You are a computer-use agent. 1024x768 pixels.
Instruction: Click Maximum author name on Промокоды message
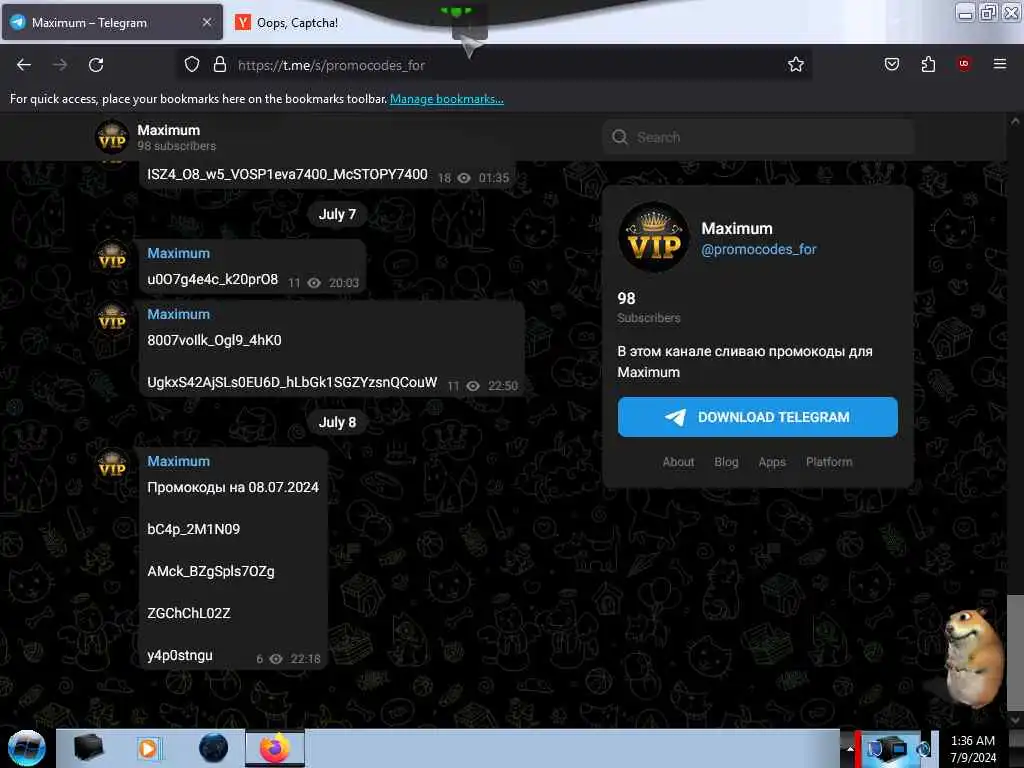click(178, 461)
